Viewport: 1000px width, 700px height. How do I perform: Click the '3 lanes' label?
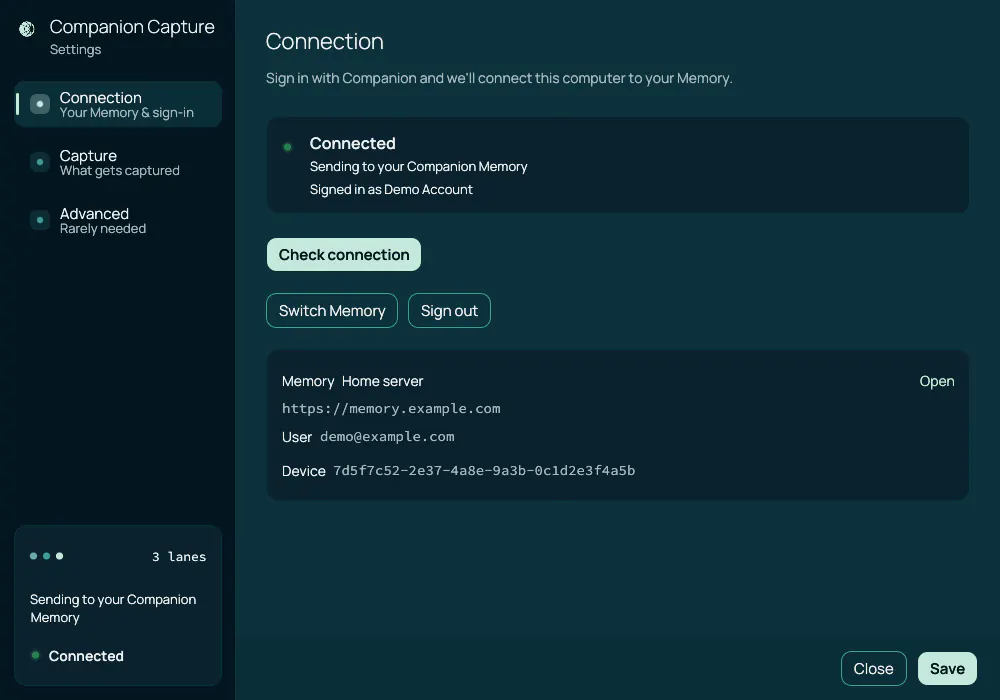[179, 557]
